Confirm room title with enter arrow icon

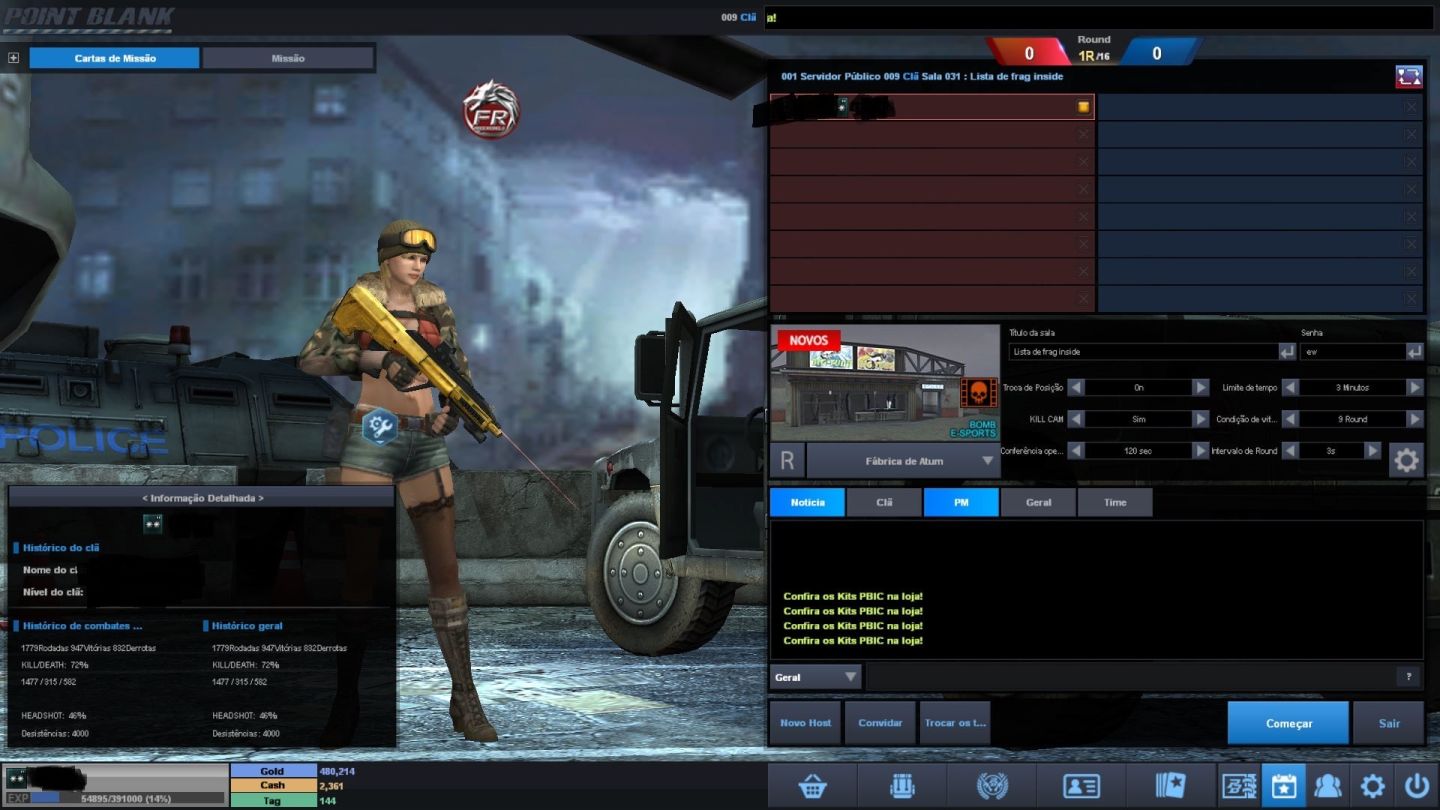coord(1287,352)
